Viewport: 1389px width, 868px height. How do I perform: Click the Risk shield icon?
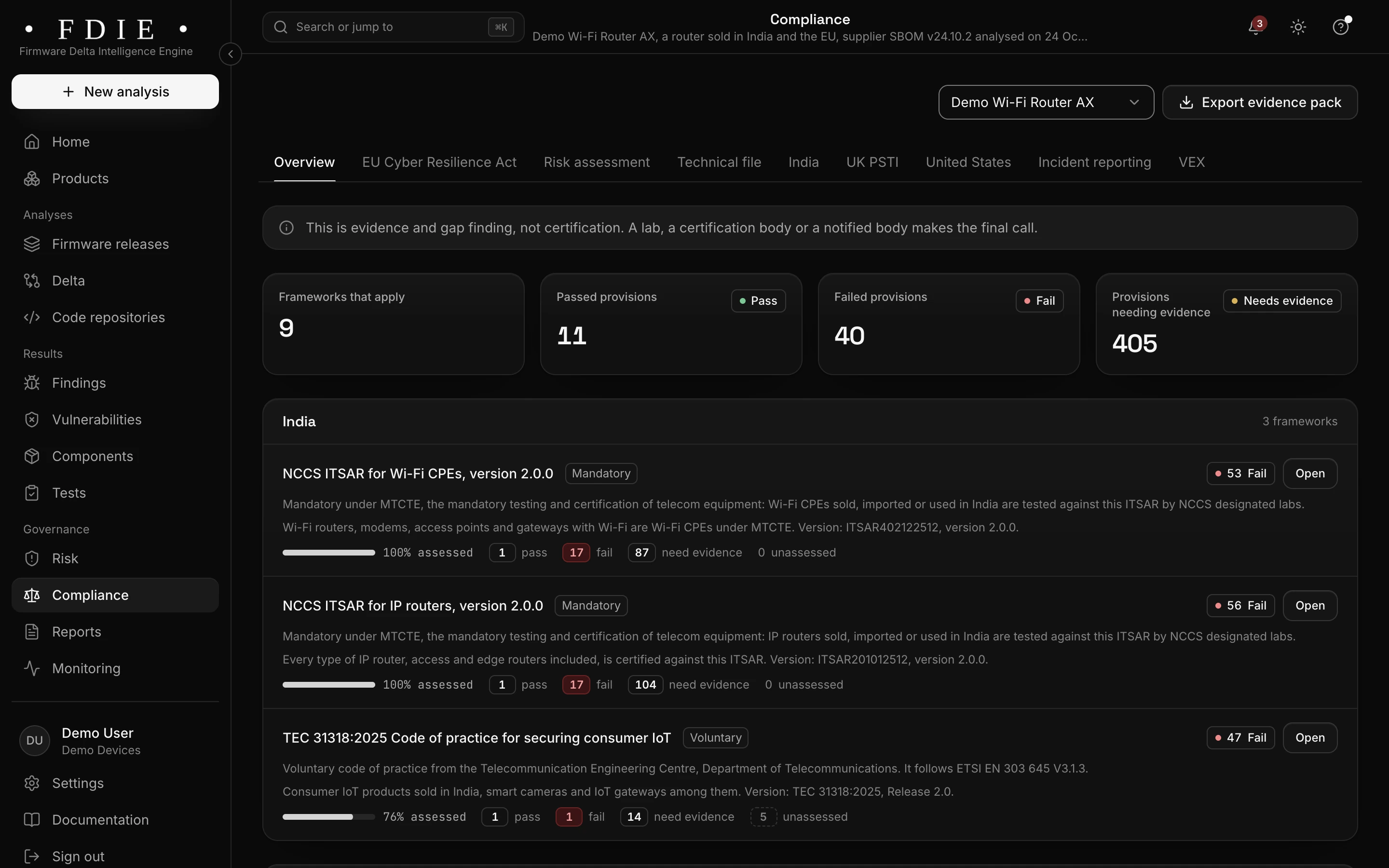pos(32,558)
